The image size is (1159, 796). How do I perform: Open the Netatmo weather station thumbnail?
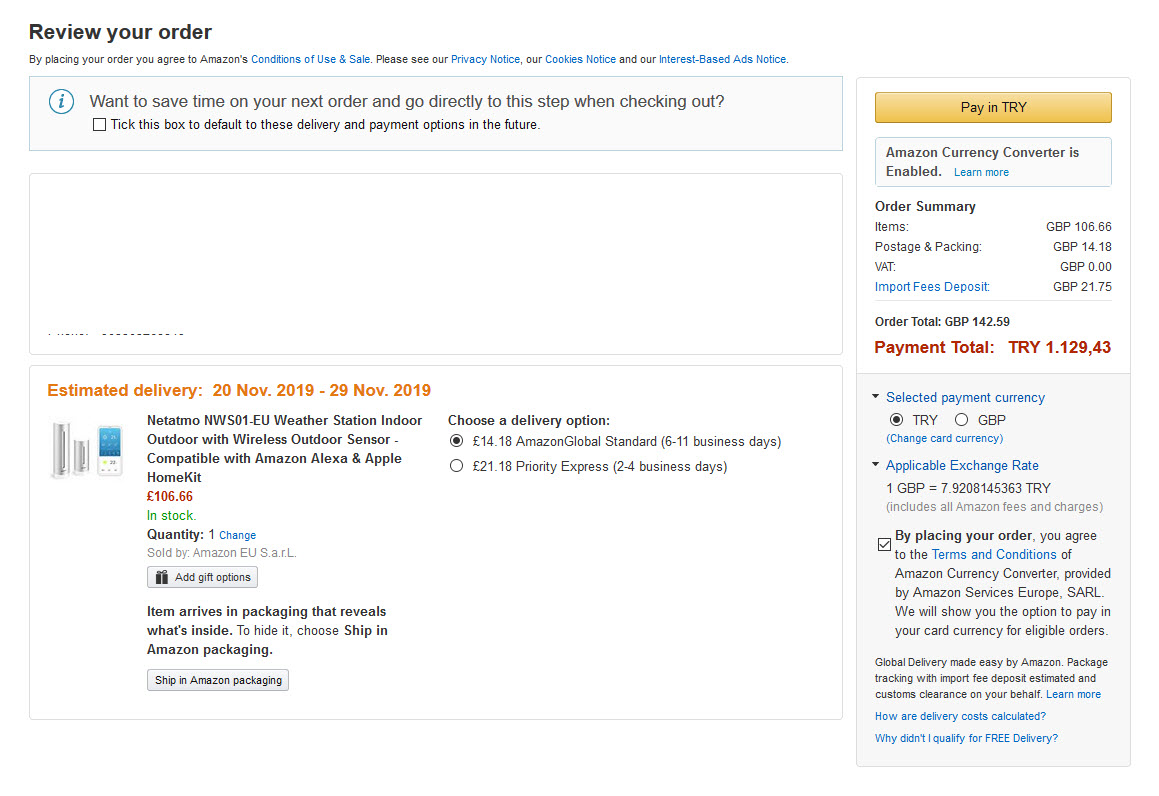pos(87,450)
